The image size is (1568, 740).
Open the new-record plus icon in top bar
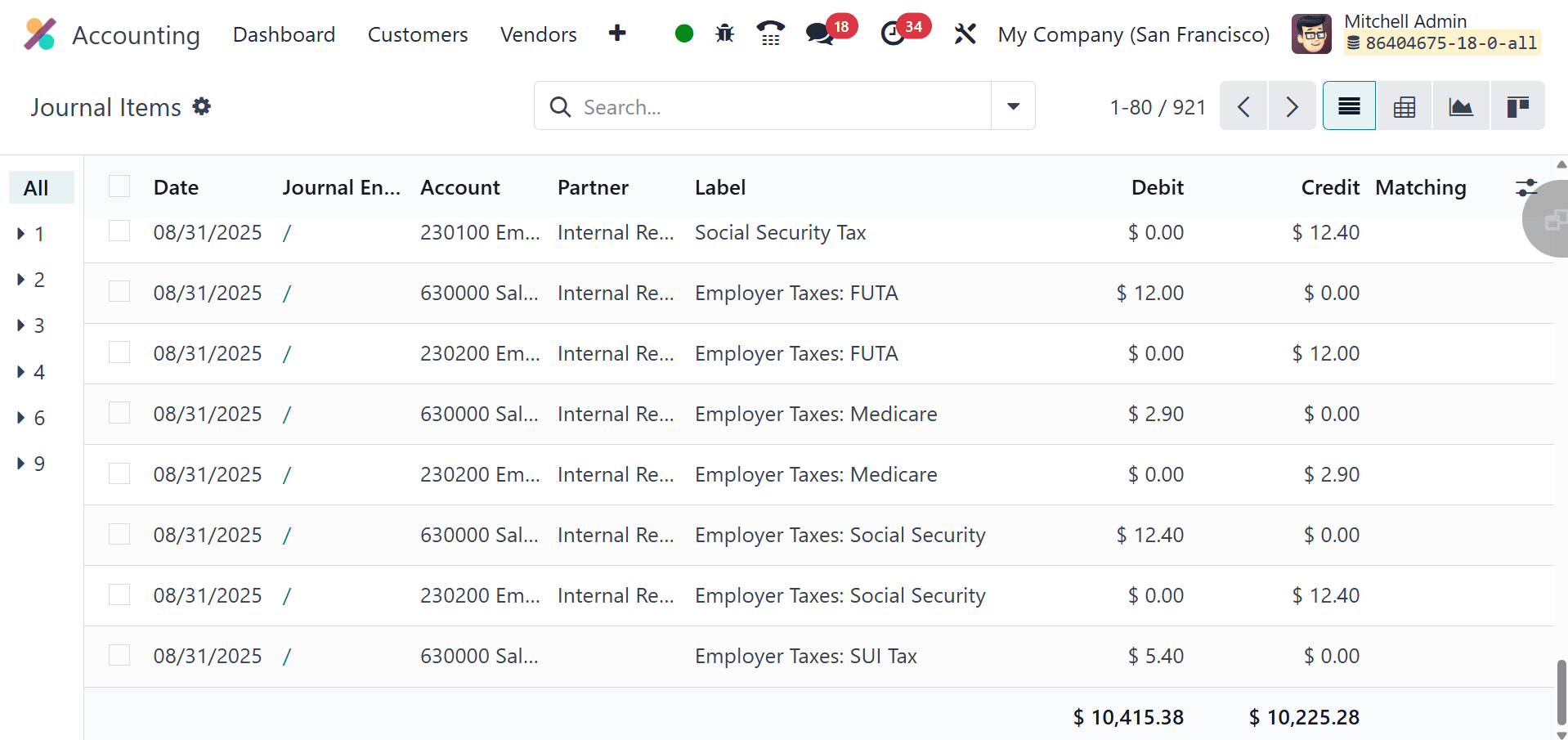pyautogui.click(x=617, y=34)
